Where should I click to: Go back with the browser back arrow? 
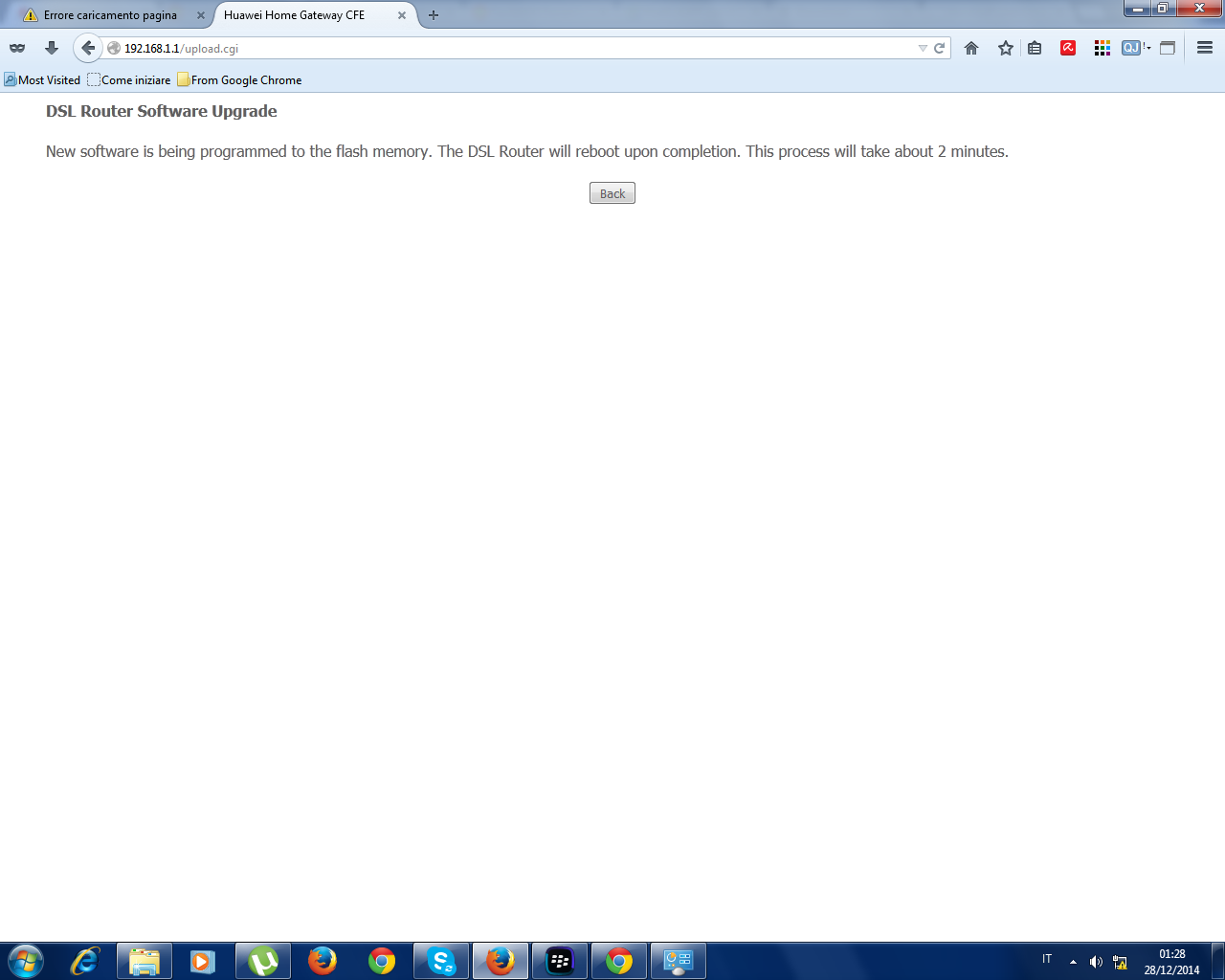[88, 48]
